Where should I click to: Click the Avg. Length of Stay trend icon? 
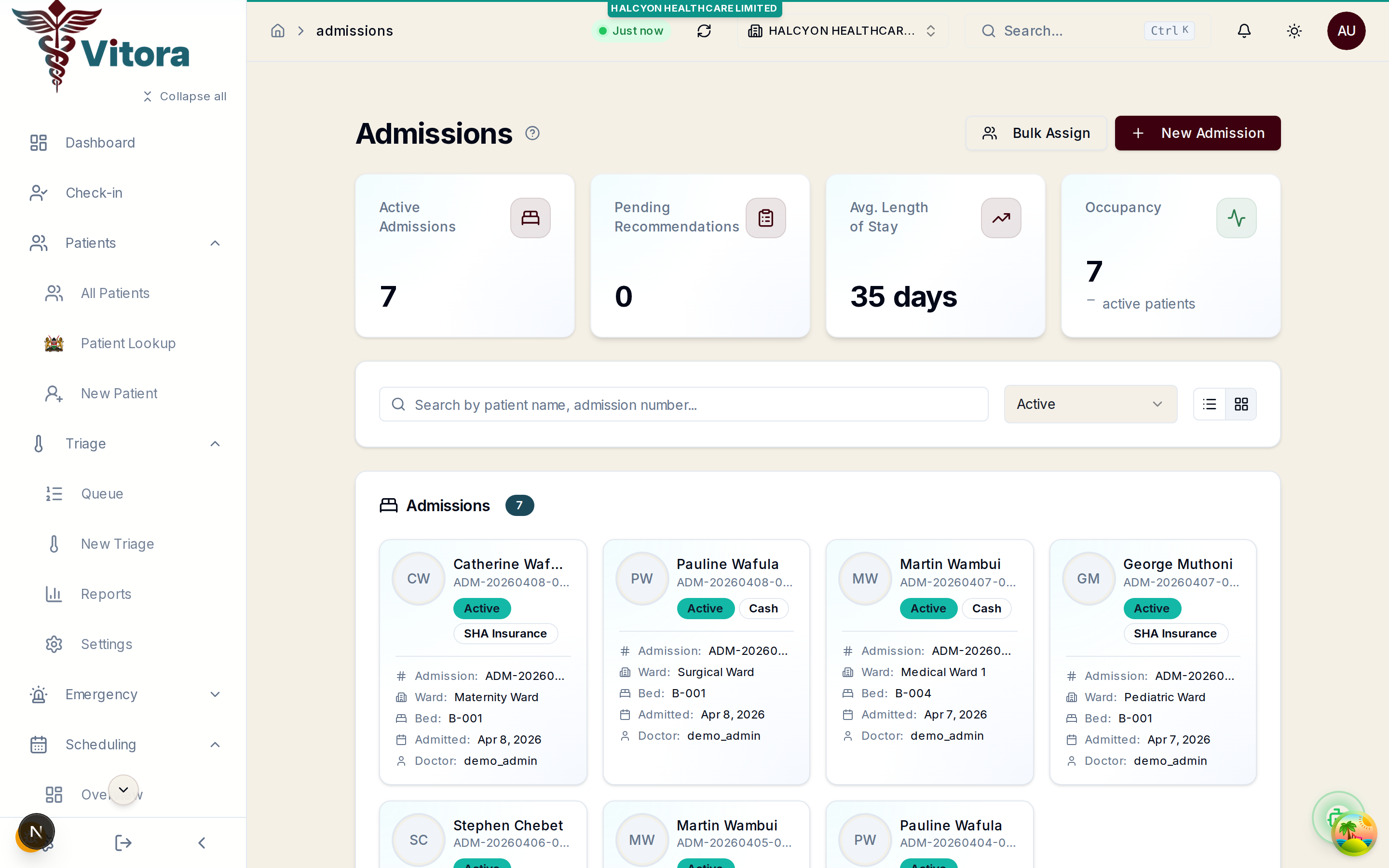pos(1001,218)
